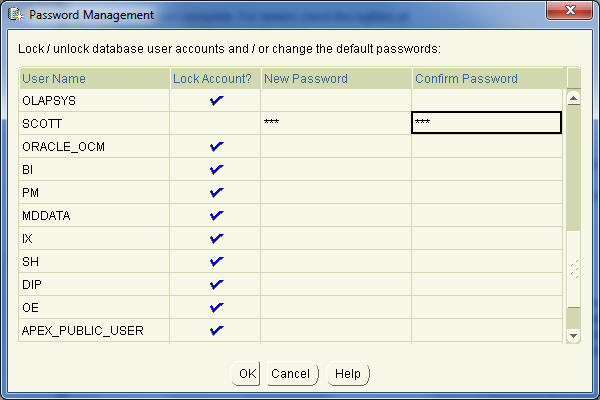Viewport: 600px width, 400px height.
Task: Toggle Lock Account checkmark for PM
Action: click(x=216, y=193)
